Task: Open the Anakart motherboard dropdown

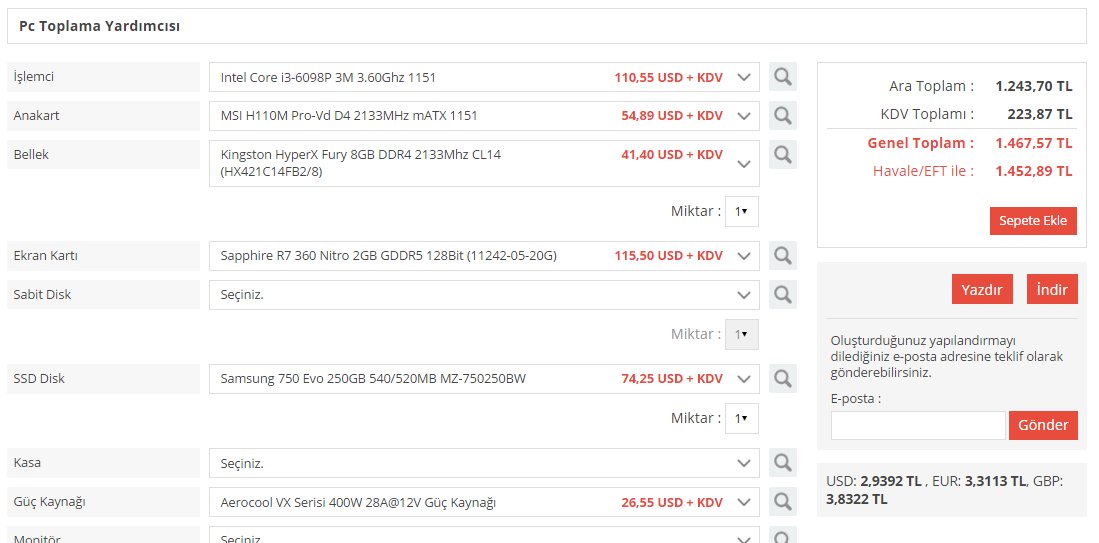Action: tap(484, 116)
